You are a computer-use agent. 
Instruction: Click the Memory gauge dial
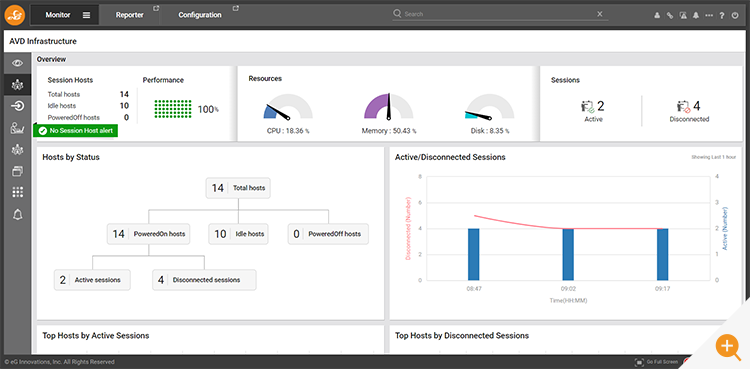(x=388, y=106)
